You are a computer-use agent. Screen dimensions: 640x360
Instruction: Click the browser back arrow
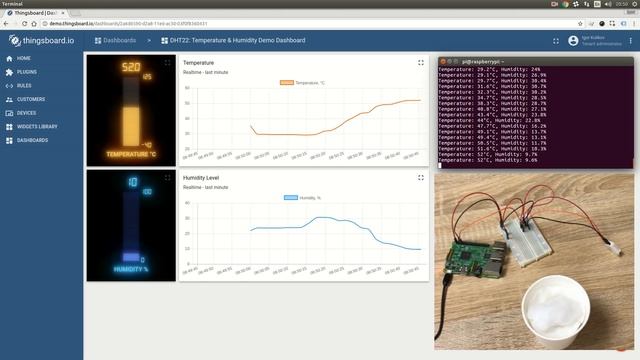pyautogui.click(x=6, y=24)
